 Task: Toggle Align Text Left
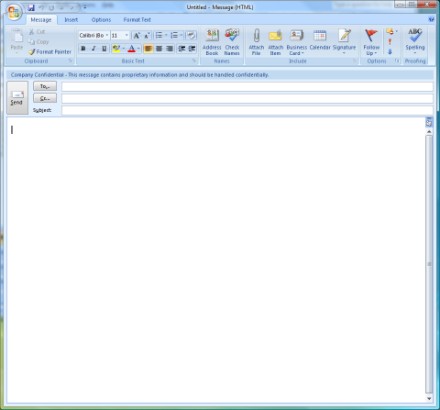pos(148,49)
